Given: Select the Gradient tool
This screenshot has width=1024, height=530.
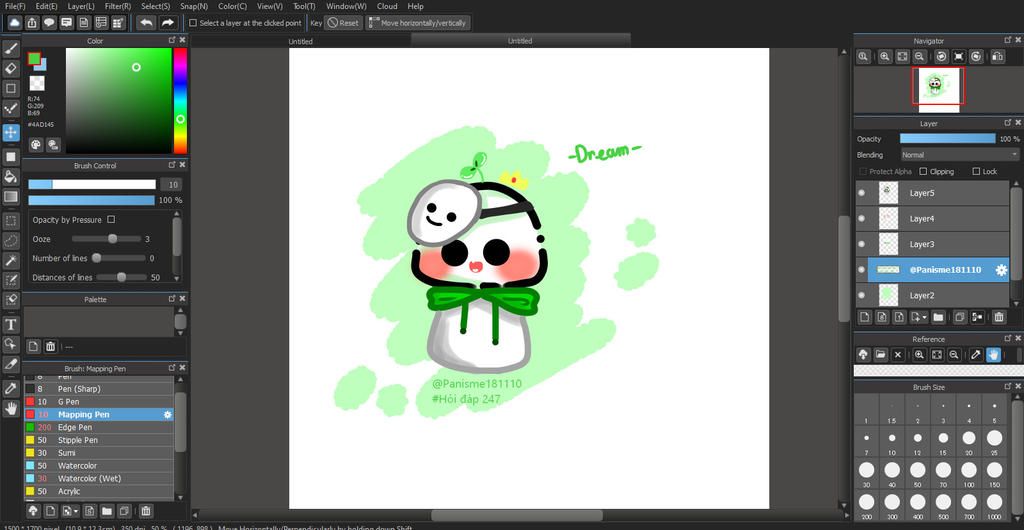Looking at the screenshot, I should (10, 196).
